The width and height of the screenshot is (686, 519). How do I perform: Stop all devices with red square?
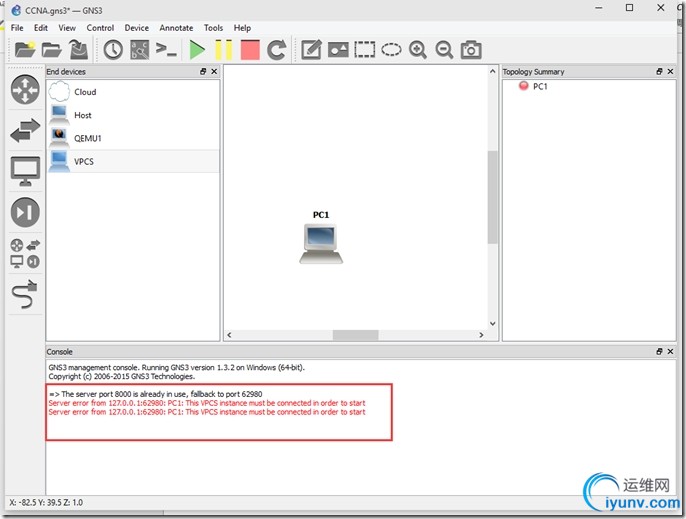pos(250,49)
